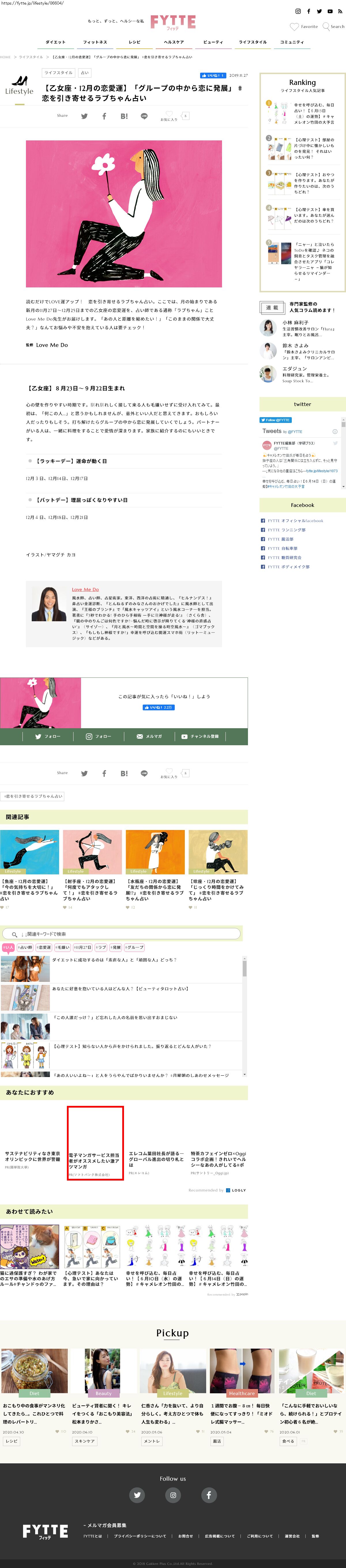Screen dimensions: 346x1568
Task: Click #恋を引き寄せるラブちゃん占い tag
Action: pos(33,796)
